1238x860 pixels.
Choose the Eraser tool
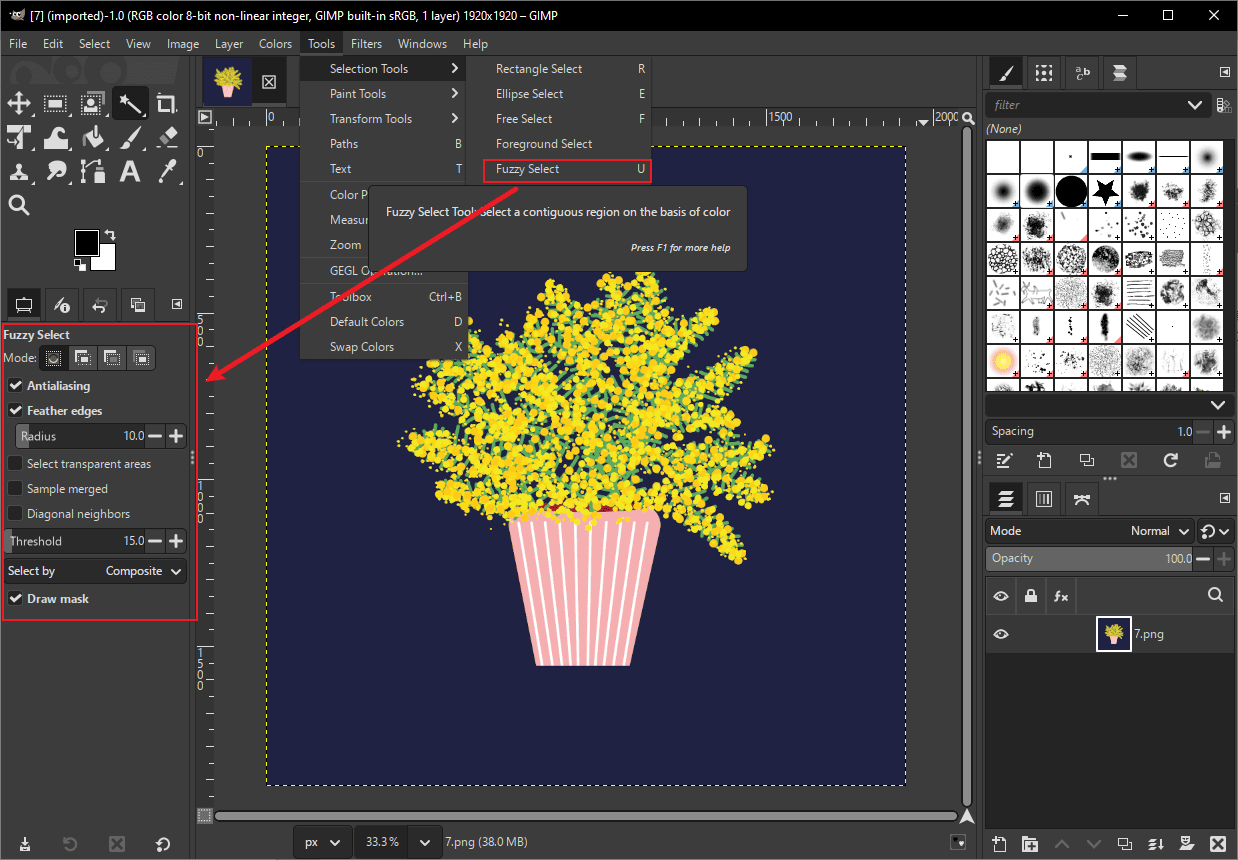(167, 139)
